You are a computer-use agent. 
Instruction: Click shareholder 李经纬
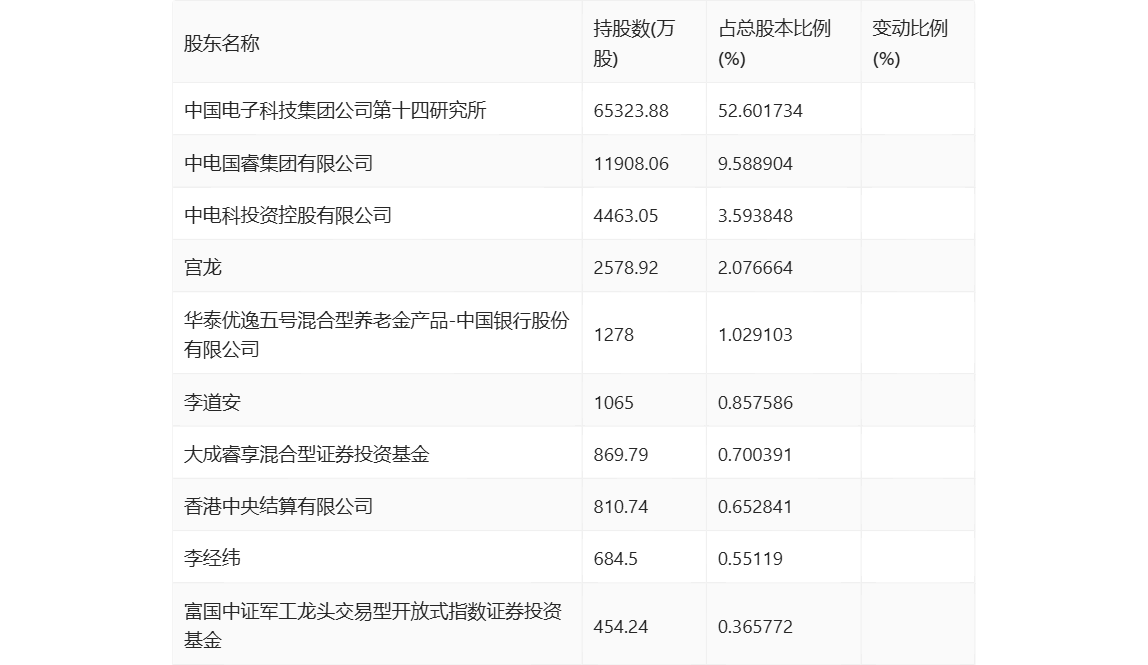coord(212,558)
